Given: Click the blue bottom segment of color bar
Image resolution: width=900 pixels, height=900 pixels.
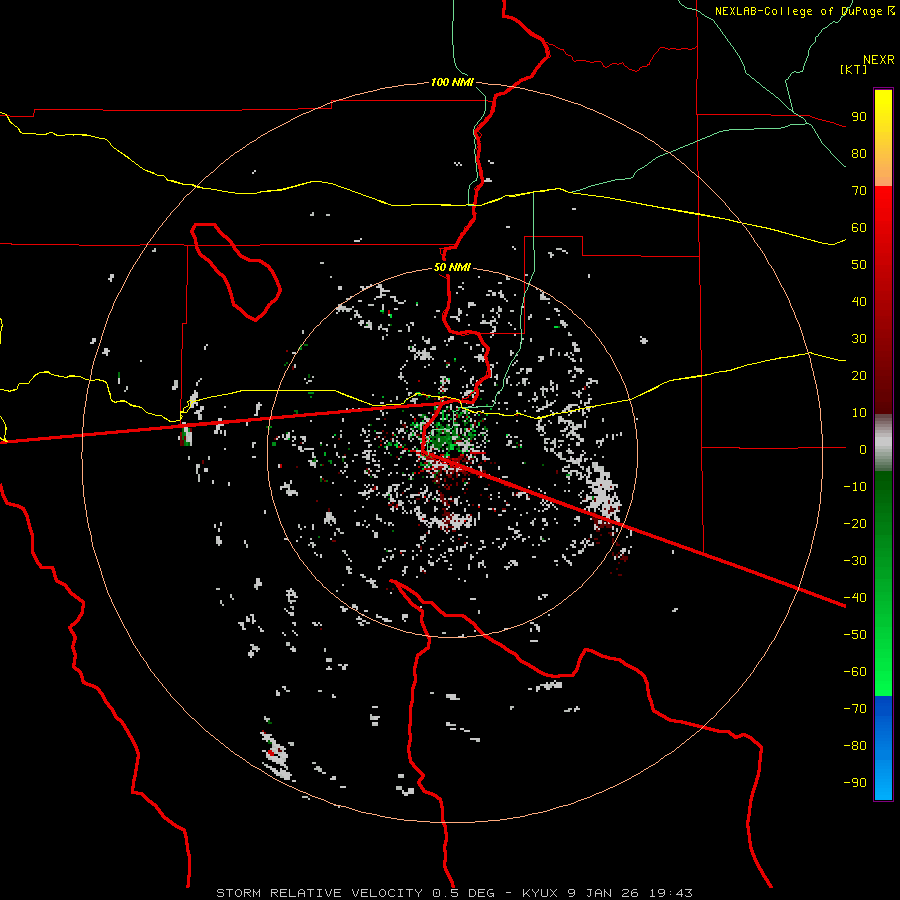Looking at the screenshot, I should pyautogui.click(x=883, y=748).
